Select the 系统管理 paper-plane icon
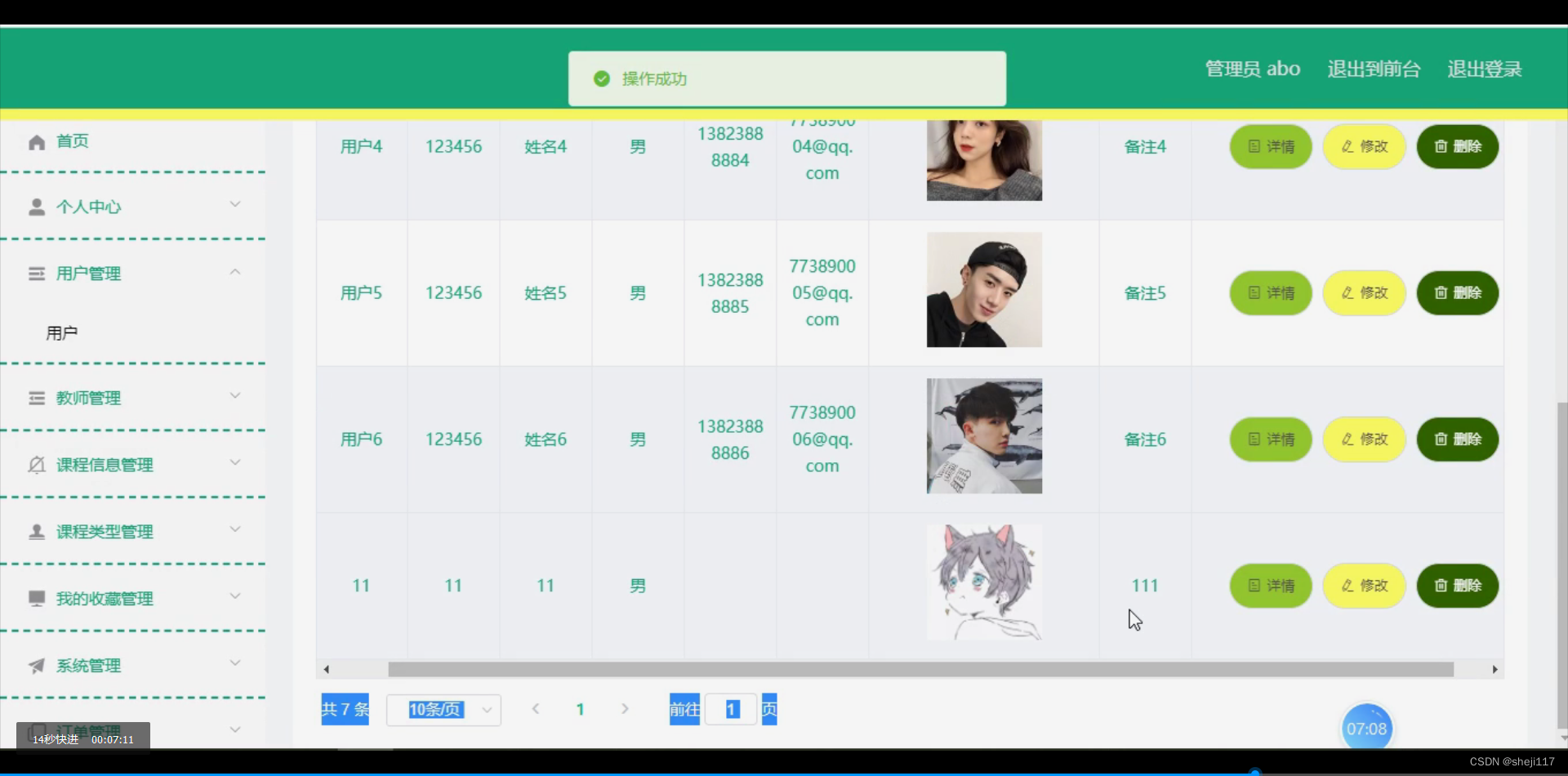 37,665
